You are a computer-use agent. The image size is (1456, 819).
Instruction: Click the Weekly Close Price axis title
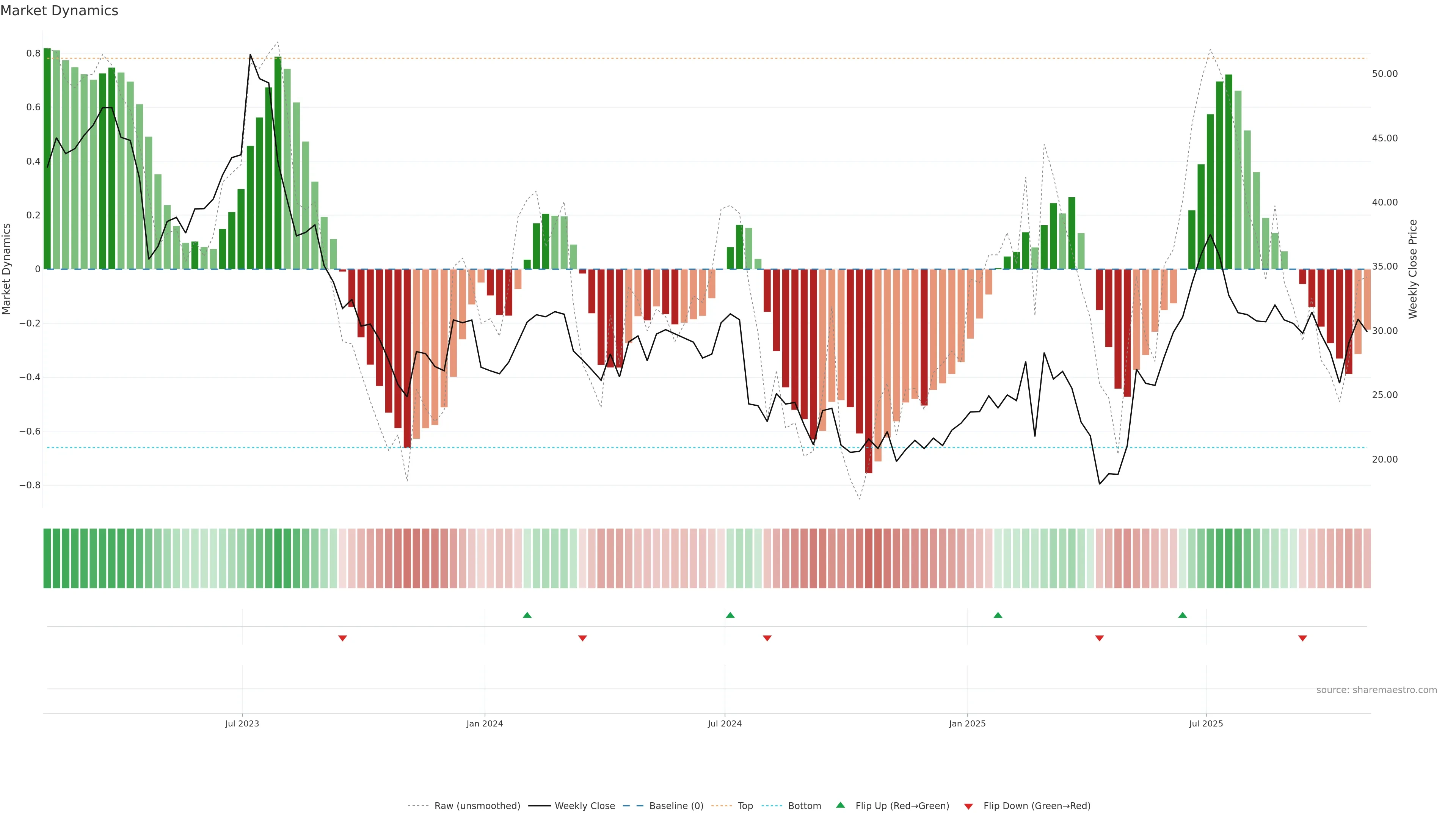pyautogui.click(x=1413, y=269)
